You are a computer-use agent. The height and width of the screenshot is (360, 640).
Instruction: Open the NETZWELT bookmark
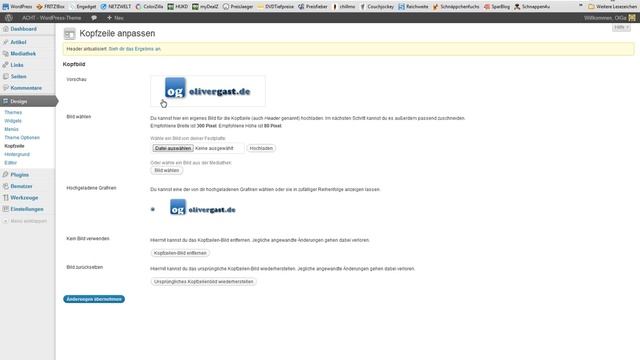coord(116,7)
